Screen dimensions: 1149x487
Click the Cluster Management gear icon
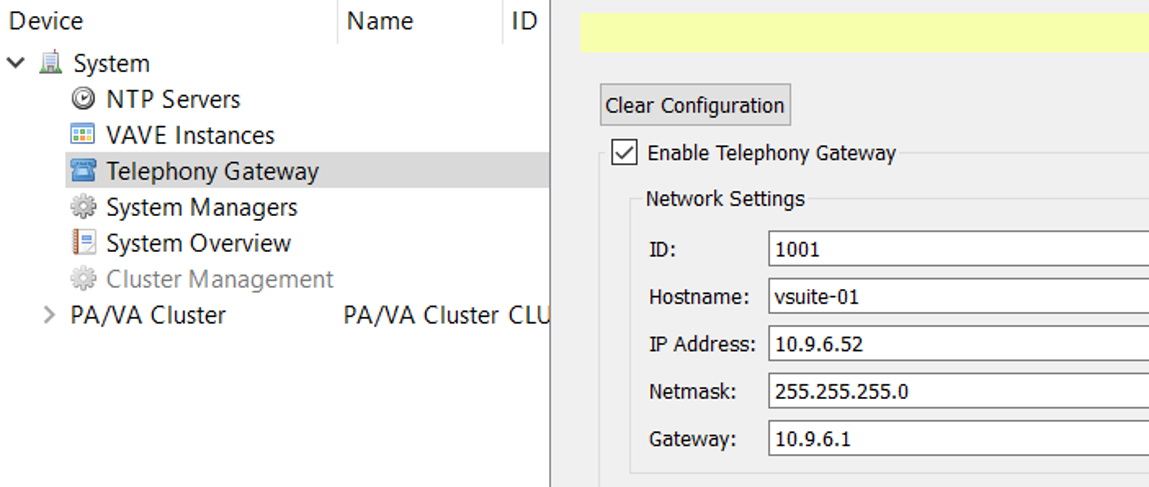click(83, 279)
